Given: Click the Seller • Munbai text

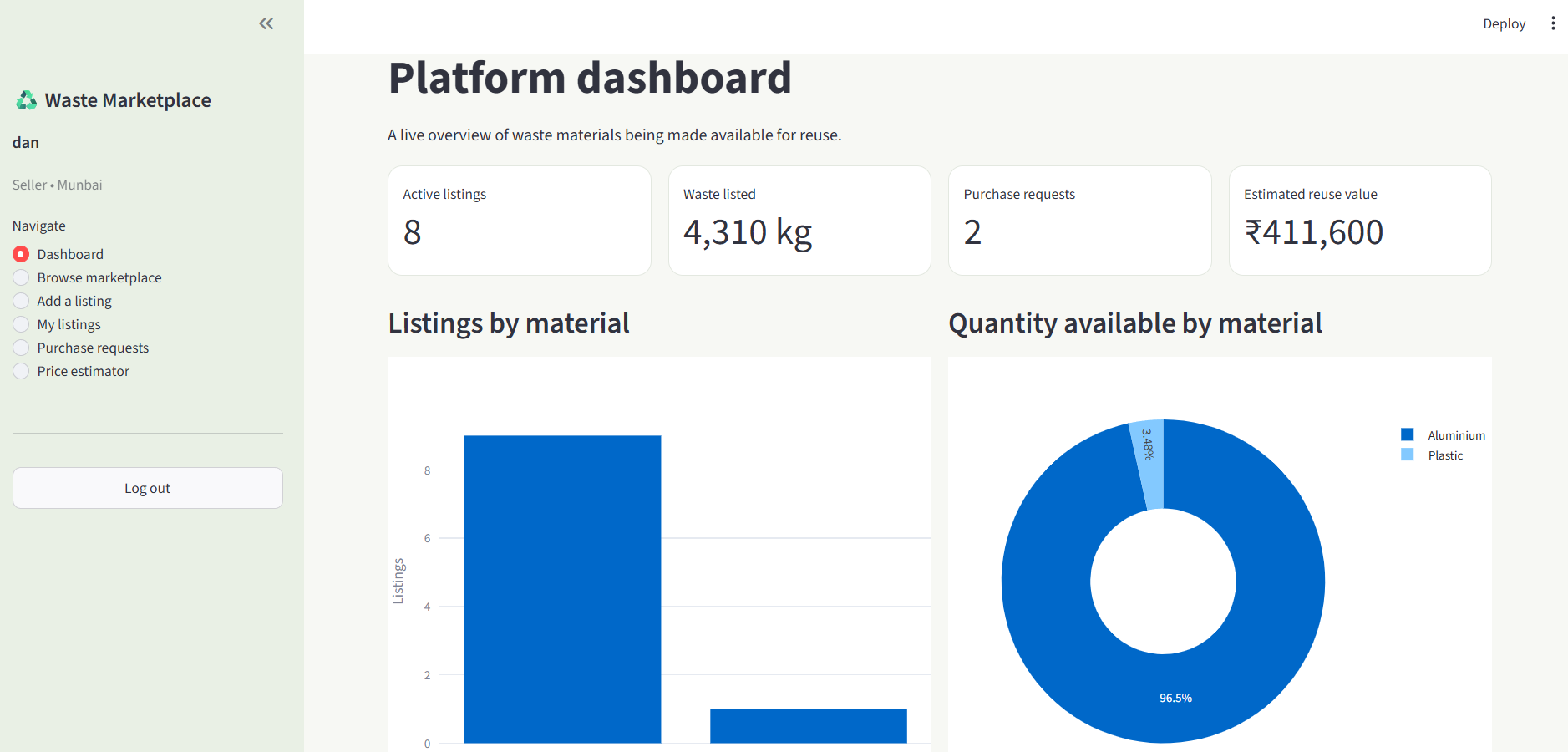Looking at the screenshot, I should [x=58, y=185].
